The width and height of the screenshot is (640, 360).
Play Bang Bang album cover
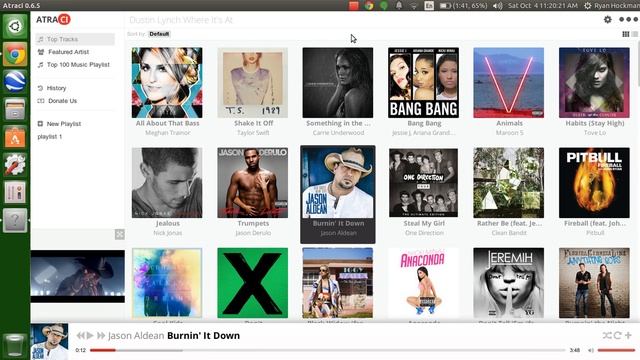[x=423, y=83]
